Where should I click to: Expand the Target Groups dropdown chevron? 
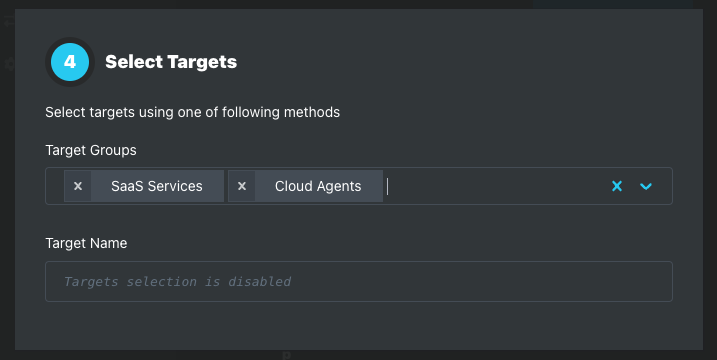pyautogui.click(x=646, y=186)
